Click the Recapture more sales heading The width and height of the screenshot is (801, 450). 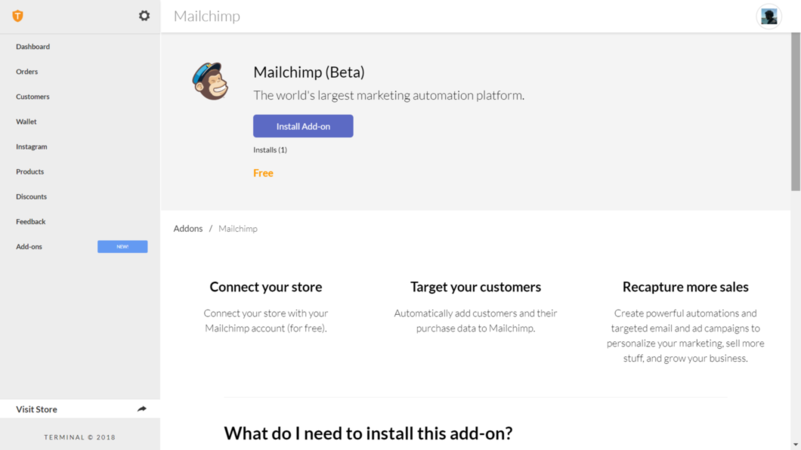coord(686,287)
